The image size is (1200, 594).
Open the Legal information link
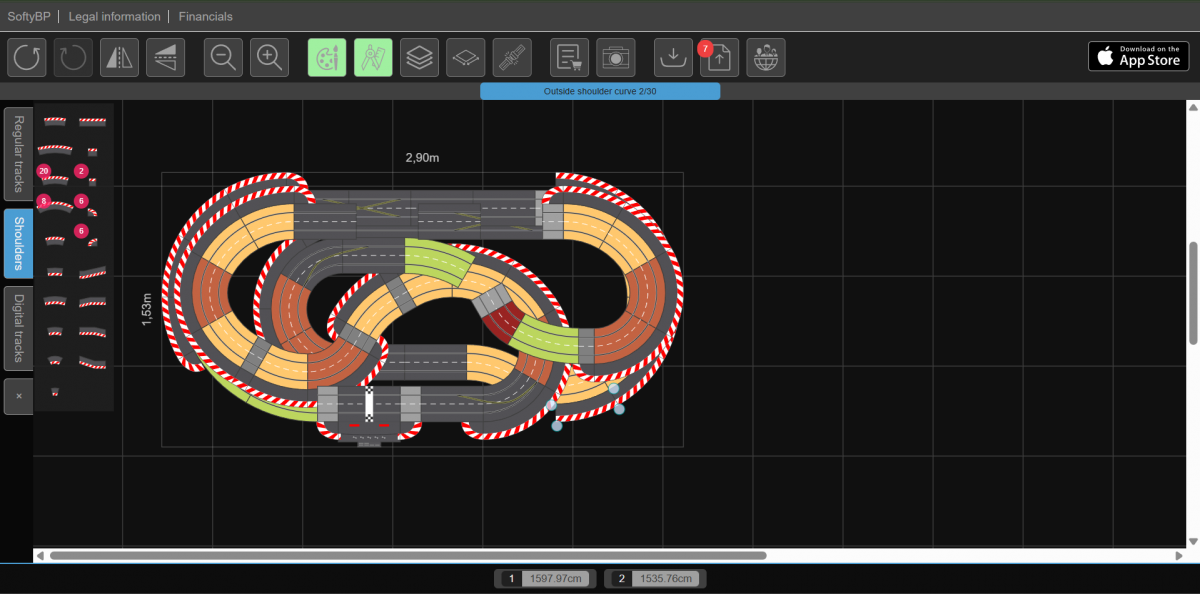pos(114,17)
